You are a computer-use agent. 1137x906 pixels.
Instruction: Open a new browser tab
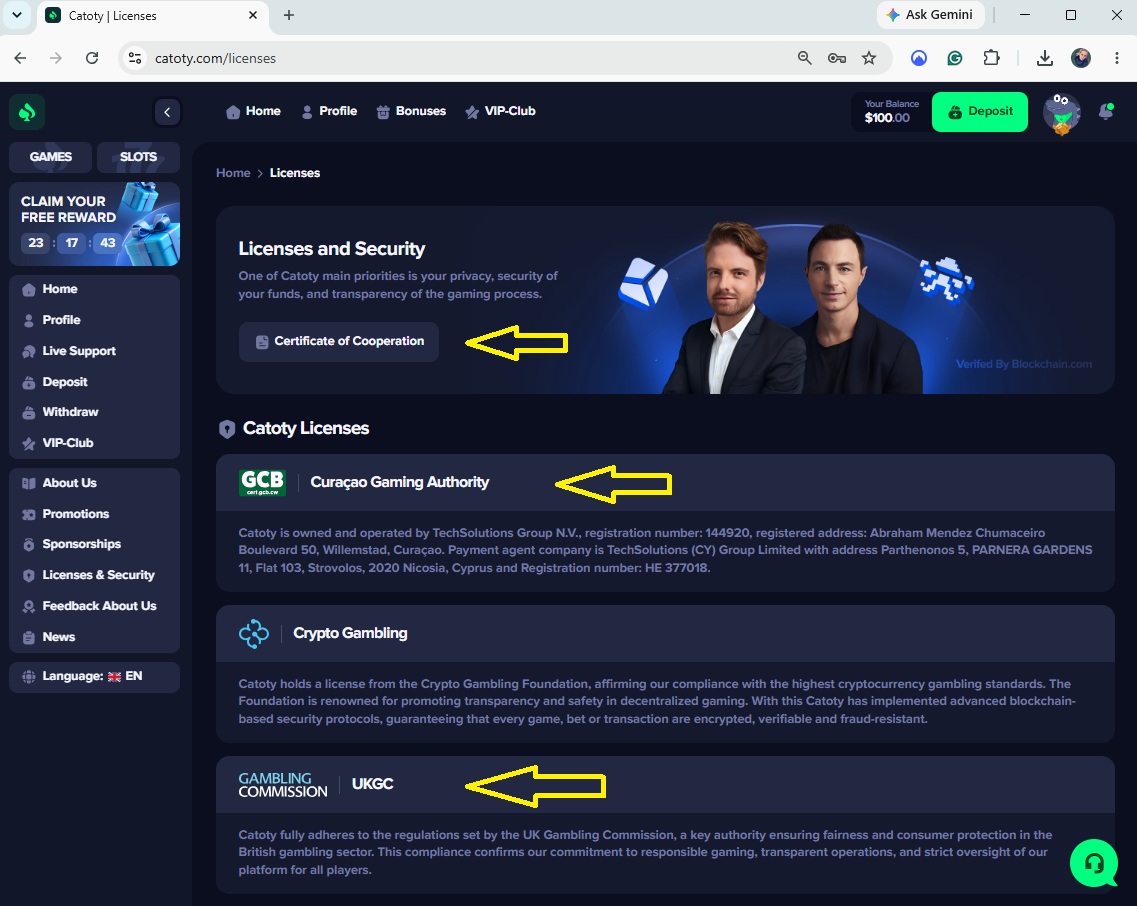pyautogui.click(x=289, y=15)
